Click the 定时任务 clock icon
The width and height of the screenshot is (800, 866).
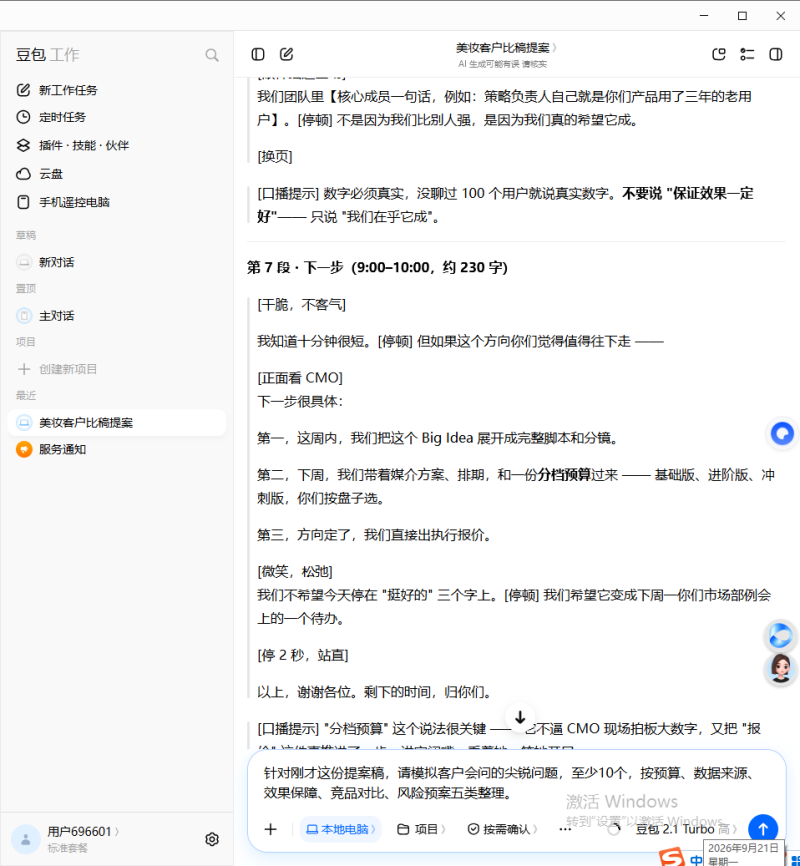pos(23,117)
